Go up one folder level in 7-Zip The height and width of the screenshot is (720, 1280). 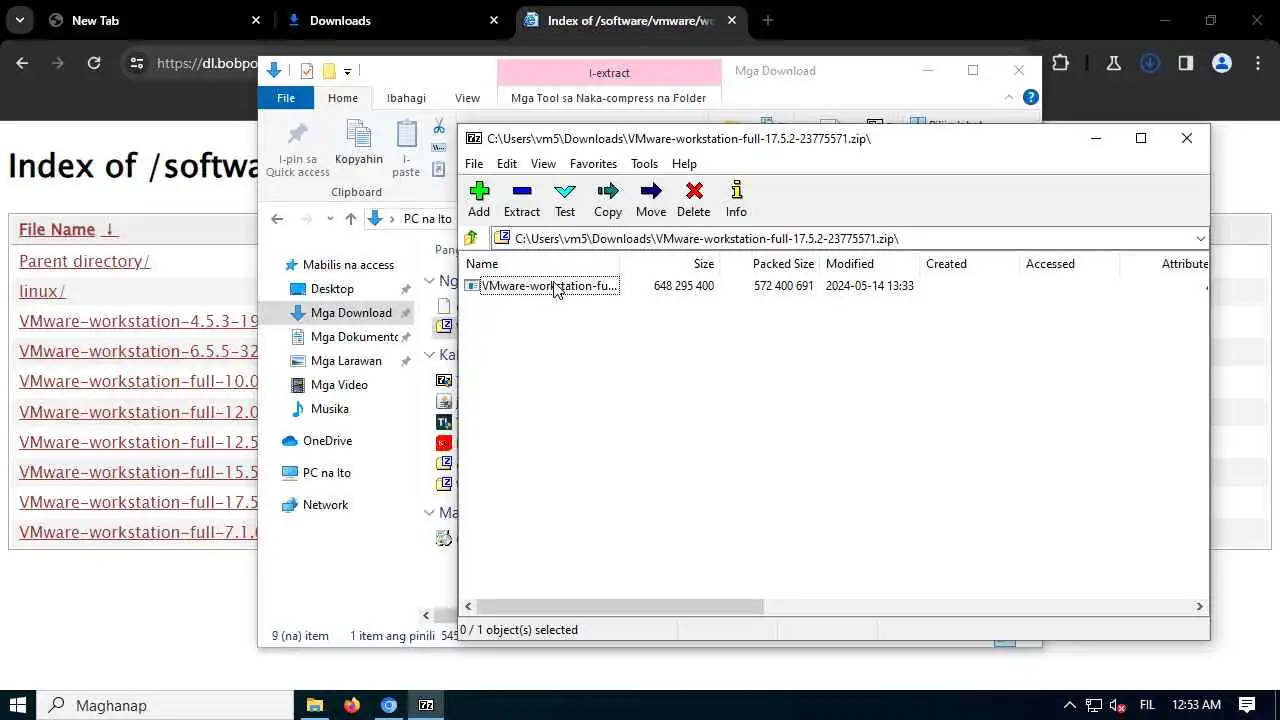click(472, 238)
